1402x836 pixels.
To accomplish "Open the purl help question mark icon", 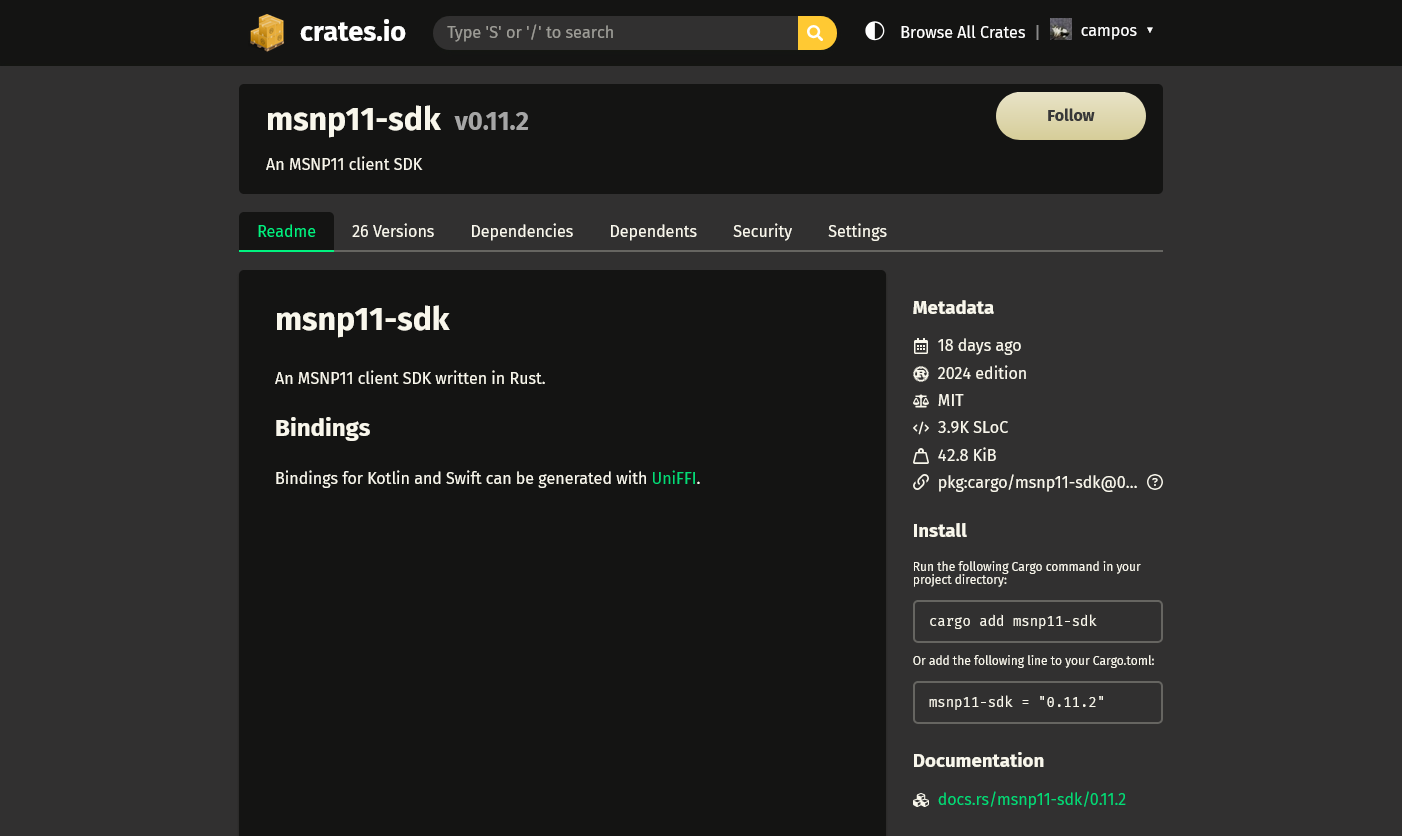I will (1155, 482).
